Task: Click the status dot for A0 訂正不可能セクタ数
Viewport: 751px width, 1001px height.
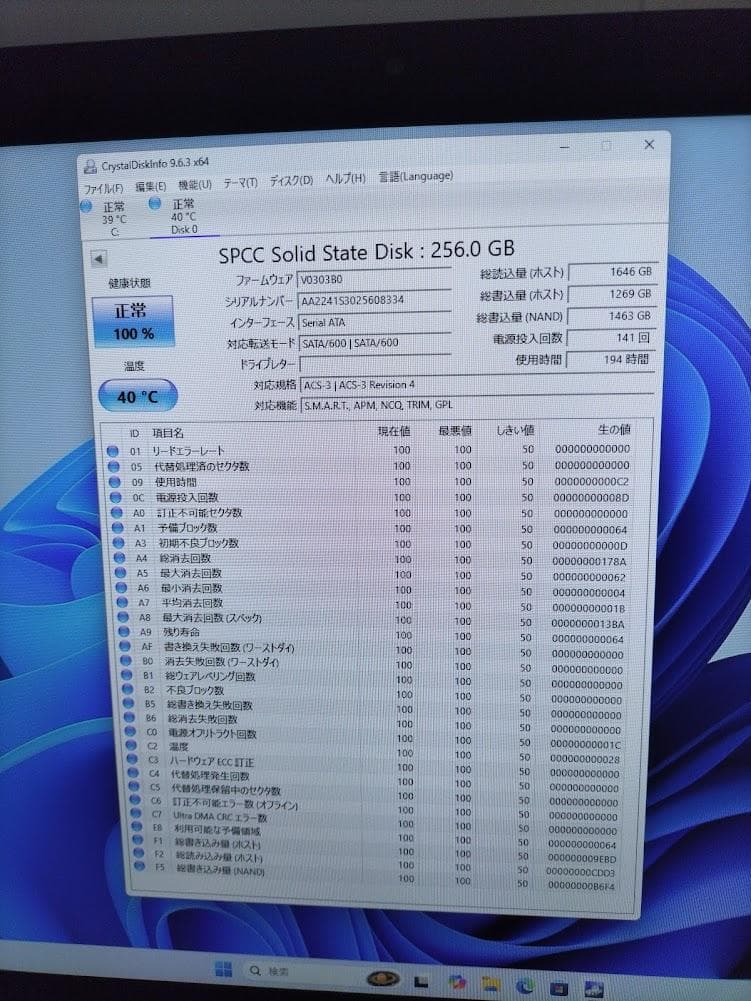Action: click(117, 513)
